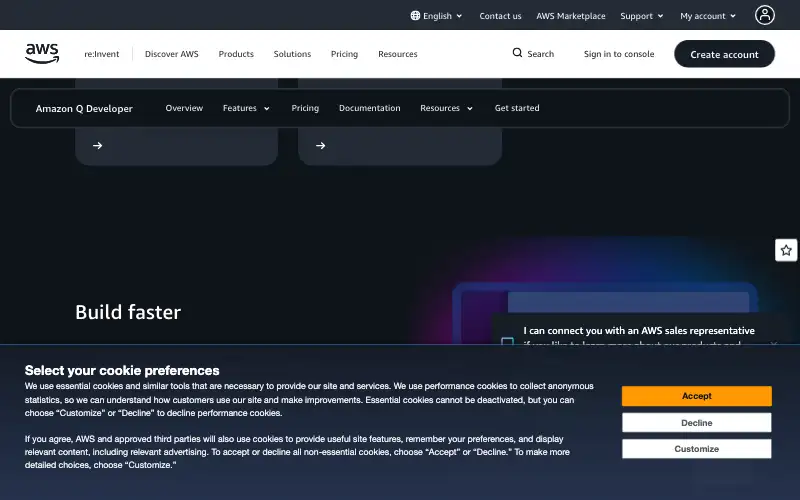Click the globe language icon

pos(415,16)
